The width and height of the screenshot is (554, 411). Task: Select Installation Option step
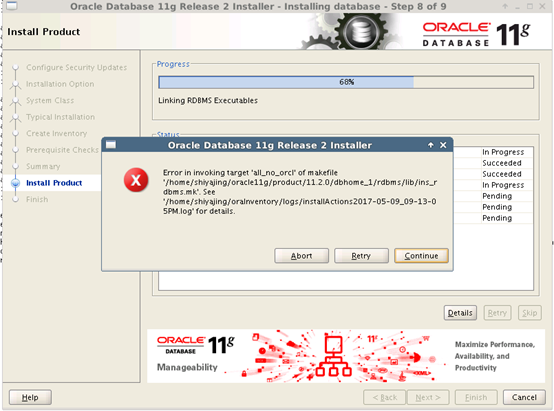pos(60,84)
